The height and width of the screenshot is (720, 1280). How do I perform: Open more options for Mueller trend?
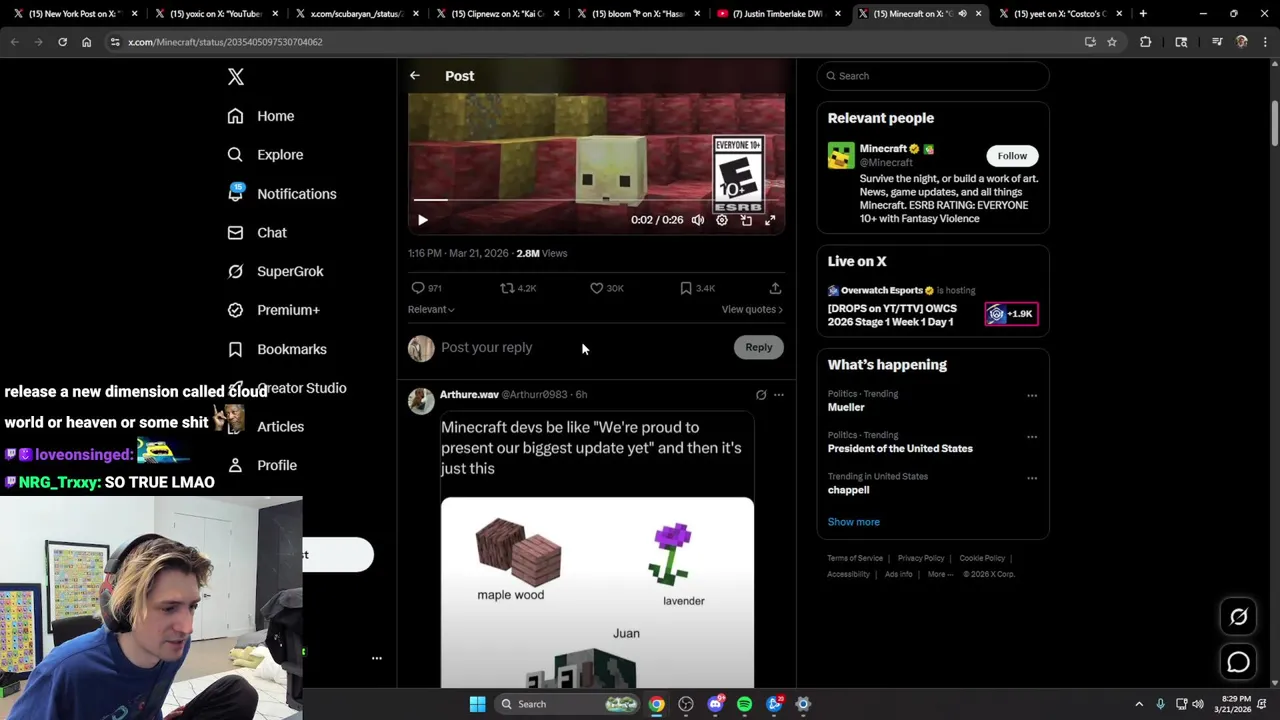click(x=1032, y=396)
